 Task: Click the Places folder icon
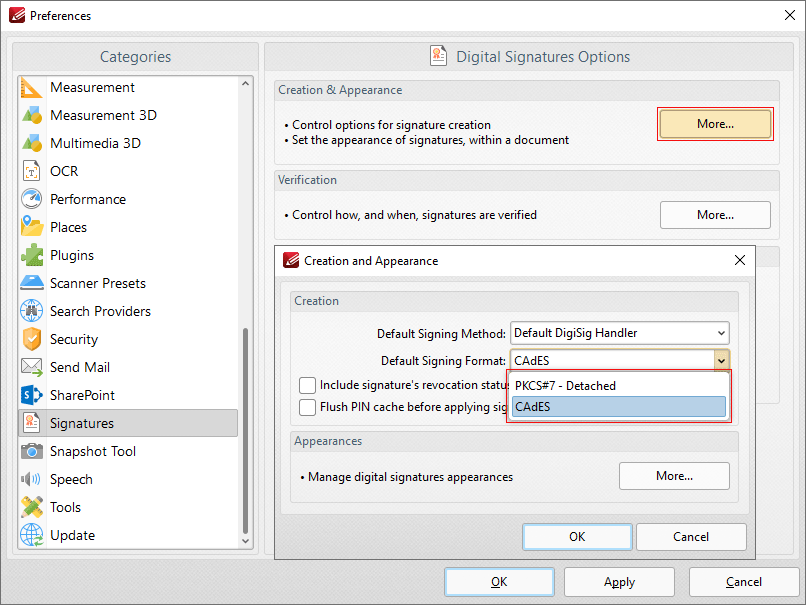[31, 227]
